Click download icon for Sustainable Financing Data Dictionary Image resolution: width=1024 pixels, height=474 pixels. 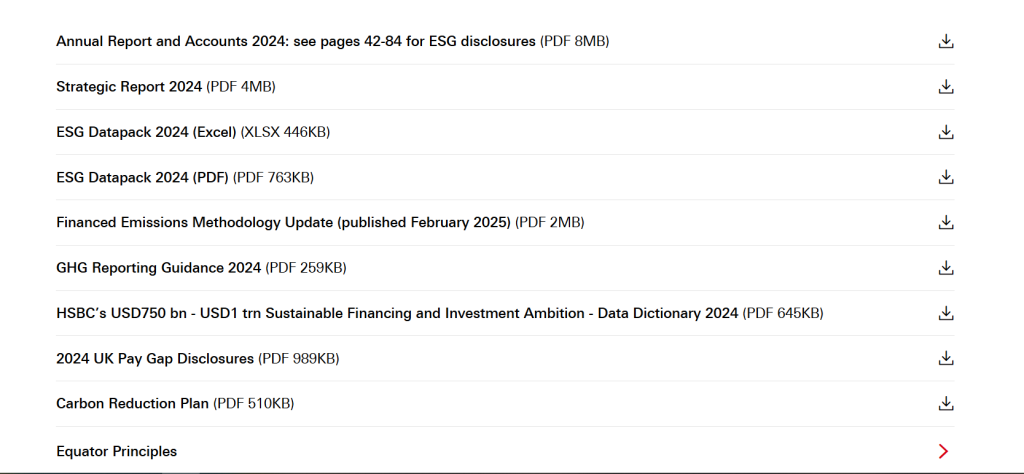click(946, 313)
